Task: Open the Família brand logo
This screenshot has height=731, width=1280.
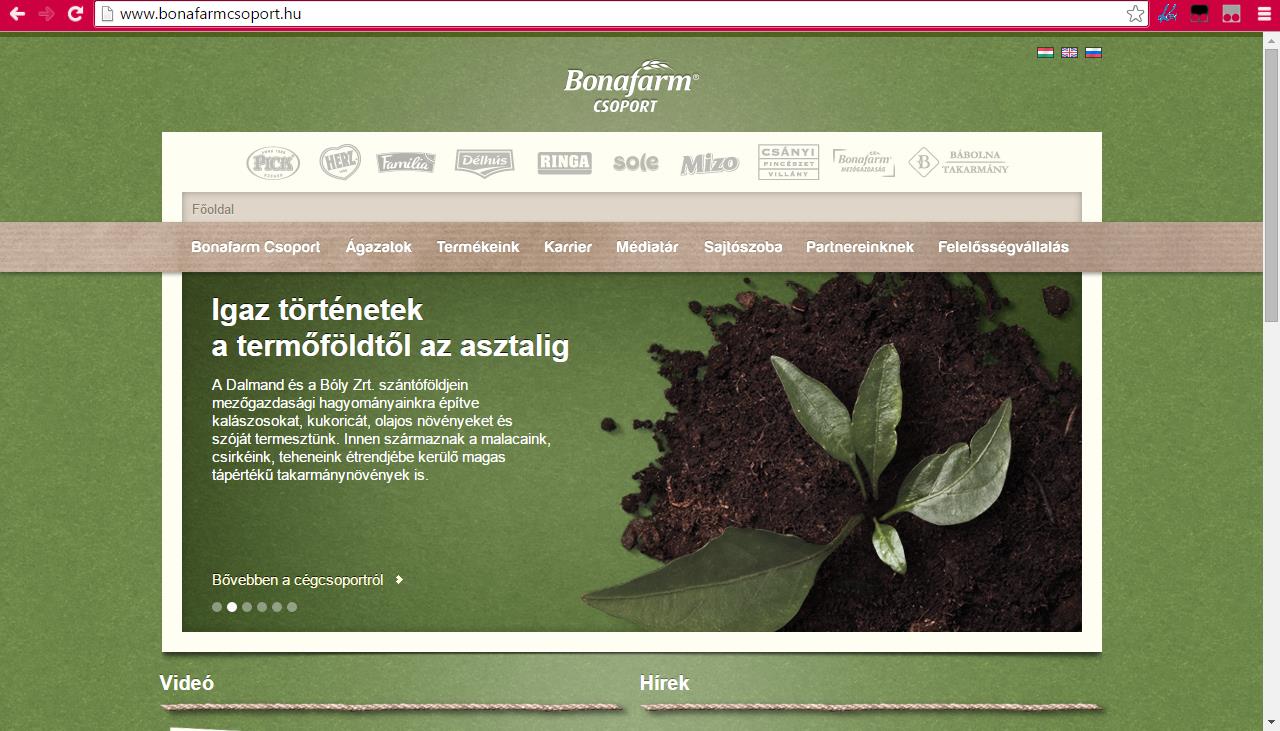Action: click(x=406, y=163)
